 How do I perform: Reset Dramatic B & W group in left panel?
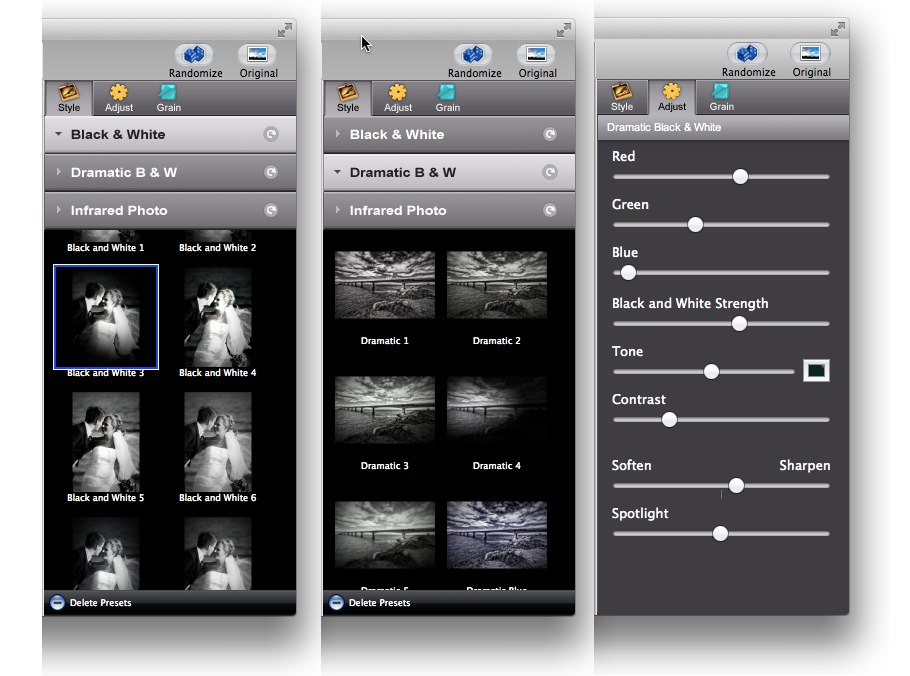(271, 172)
